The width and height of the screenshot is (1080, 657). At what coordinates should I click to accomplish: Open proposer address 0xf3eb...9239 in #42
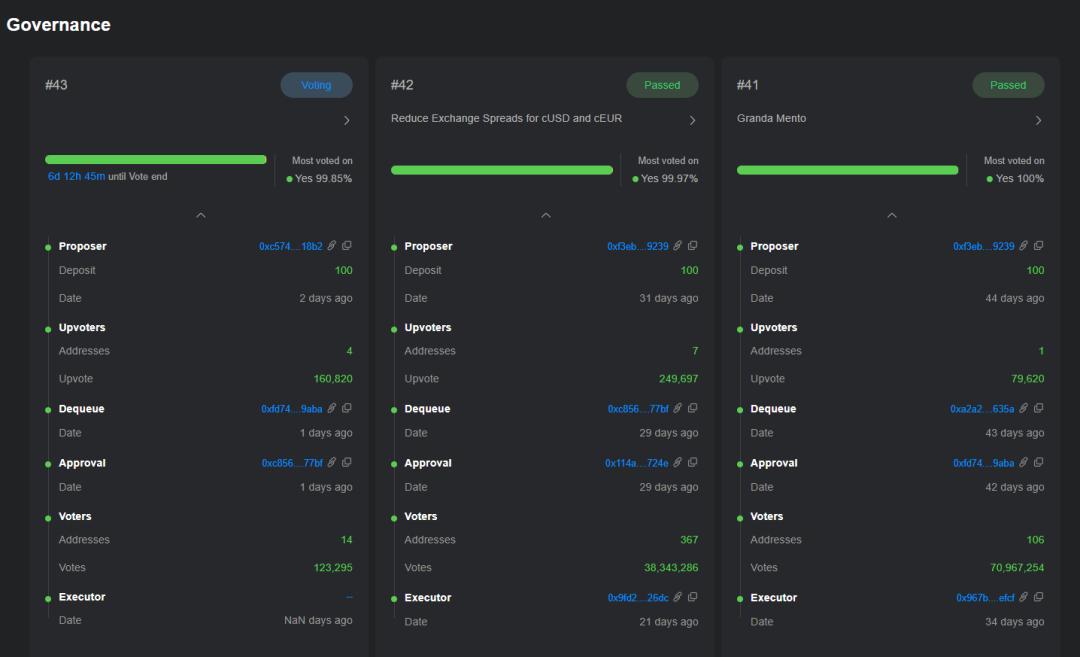tap(638, 247)
